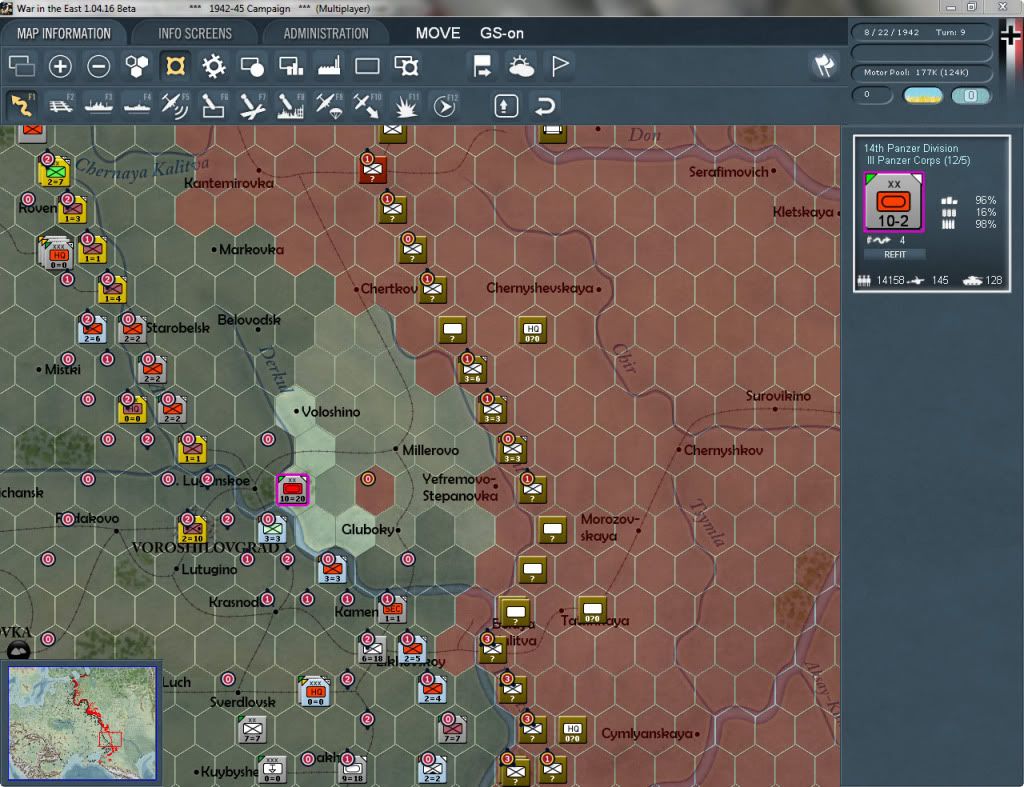This screenshot has height=787, width=1024.
Task: Click the Voloshino town label
Action: click(x=330, y=412)
